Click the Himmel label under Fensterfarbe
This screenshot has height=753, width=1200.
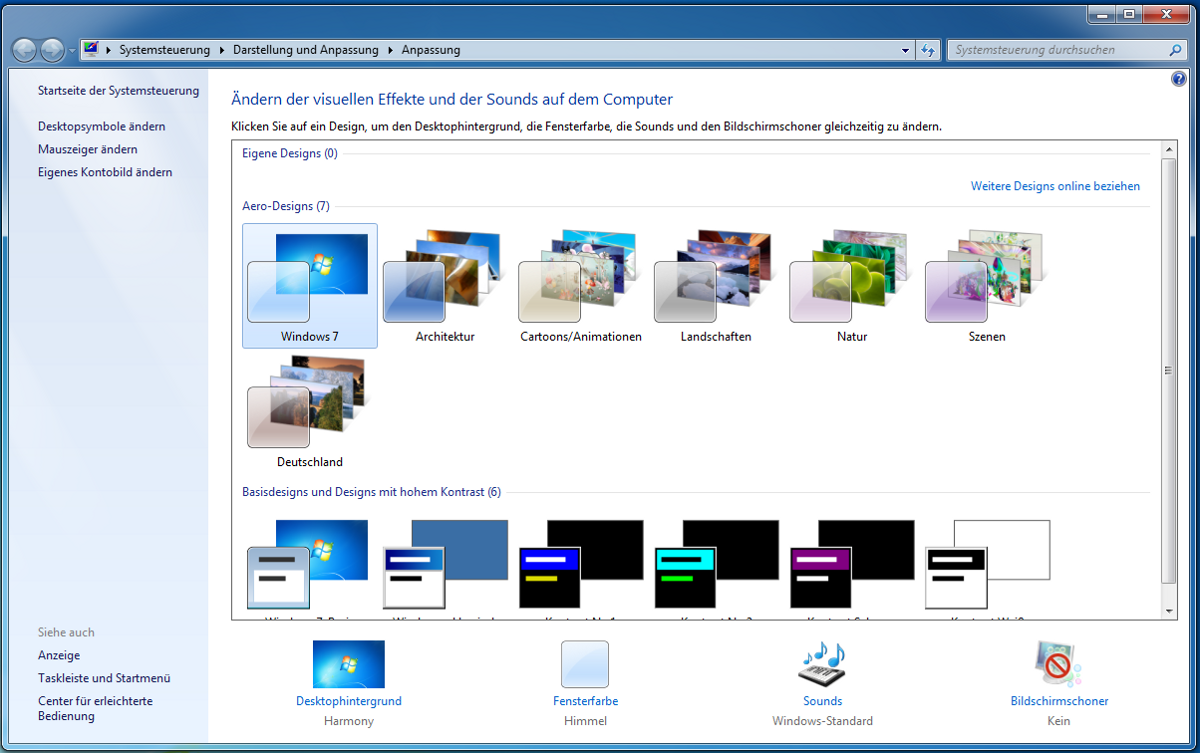(585, 721)
